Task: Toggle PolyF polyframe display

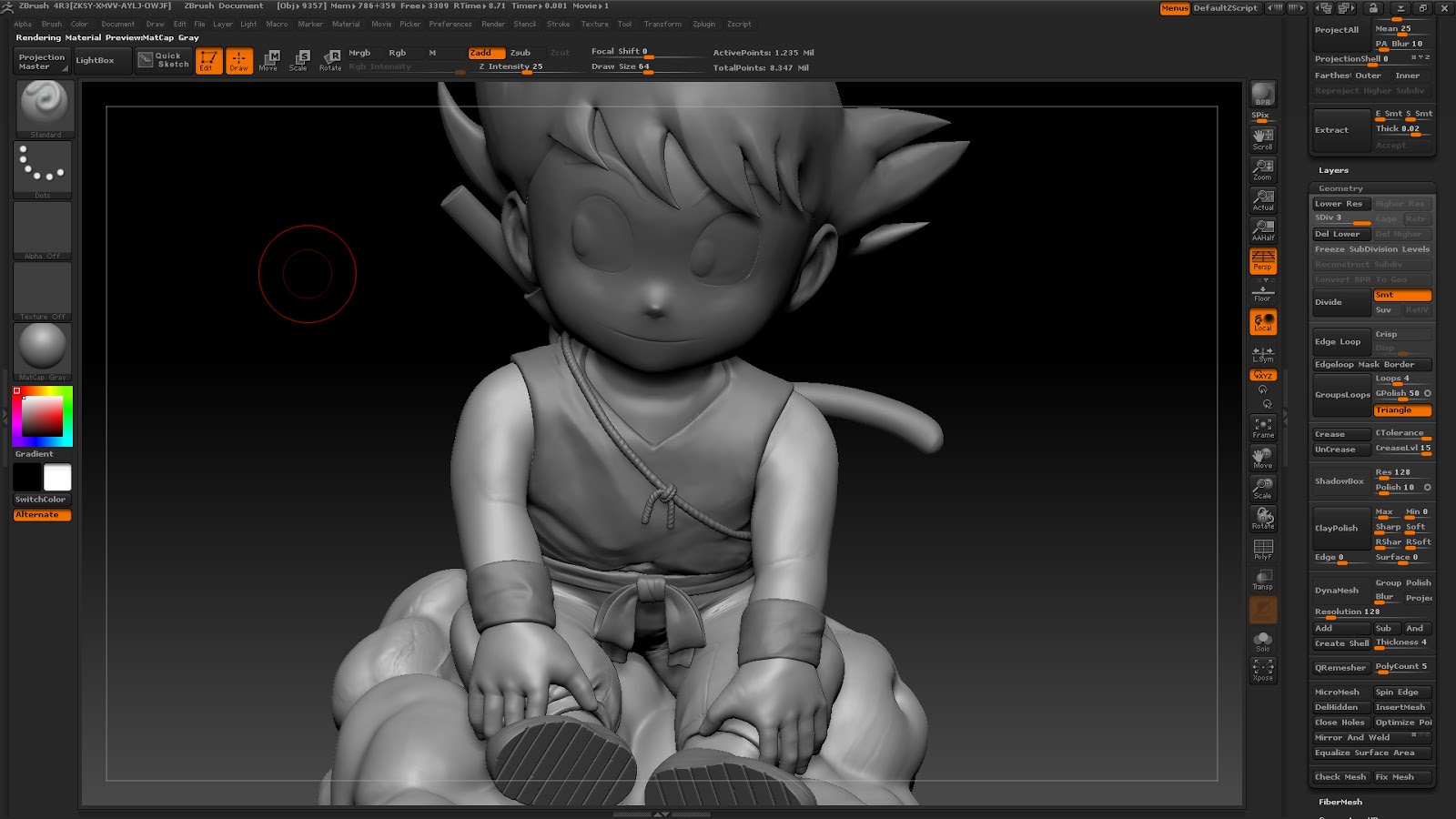Action: tap(1263, 549)
